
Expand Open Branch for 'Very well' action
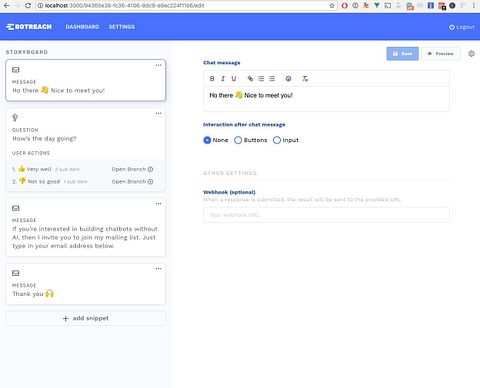point(132,169)
